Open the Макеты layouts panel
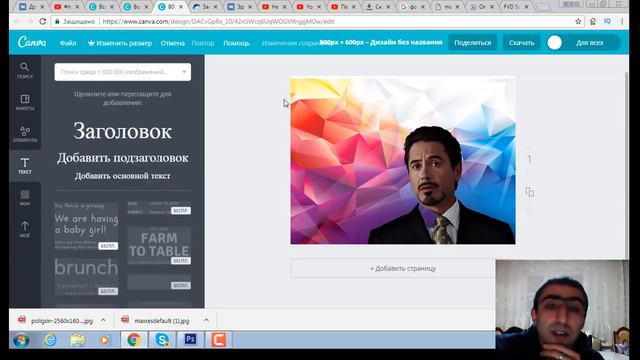Viewport: 640px width, 360px height. 25,102
